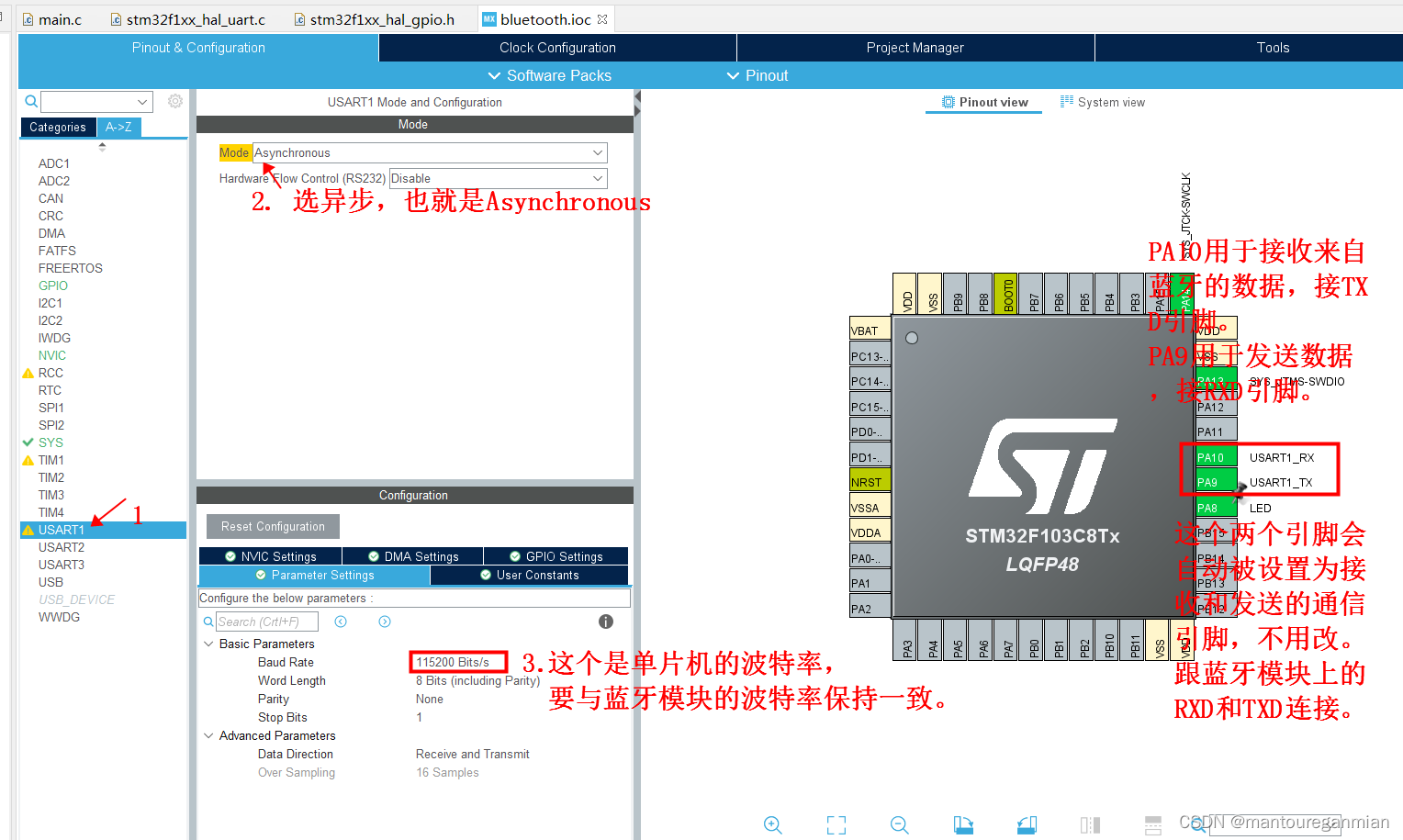
Task: Click the BOOT0 pin
Action: coord(1006,294)
